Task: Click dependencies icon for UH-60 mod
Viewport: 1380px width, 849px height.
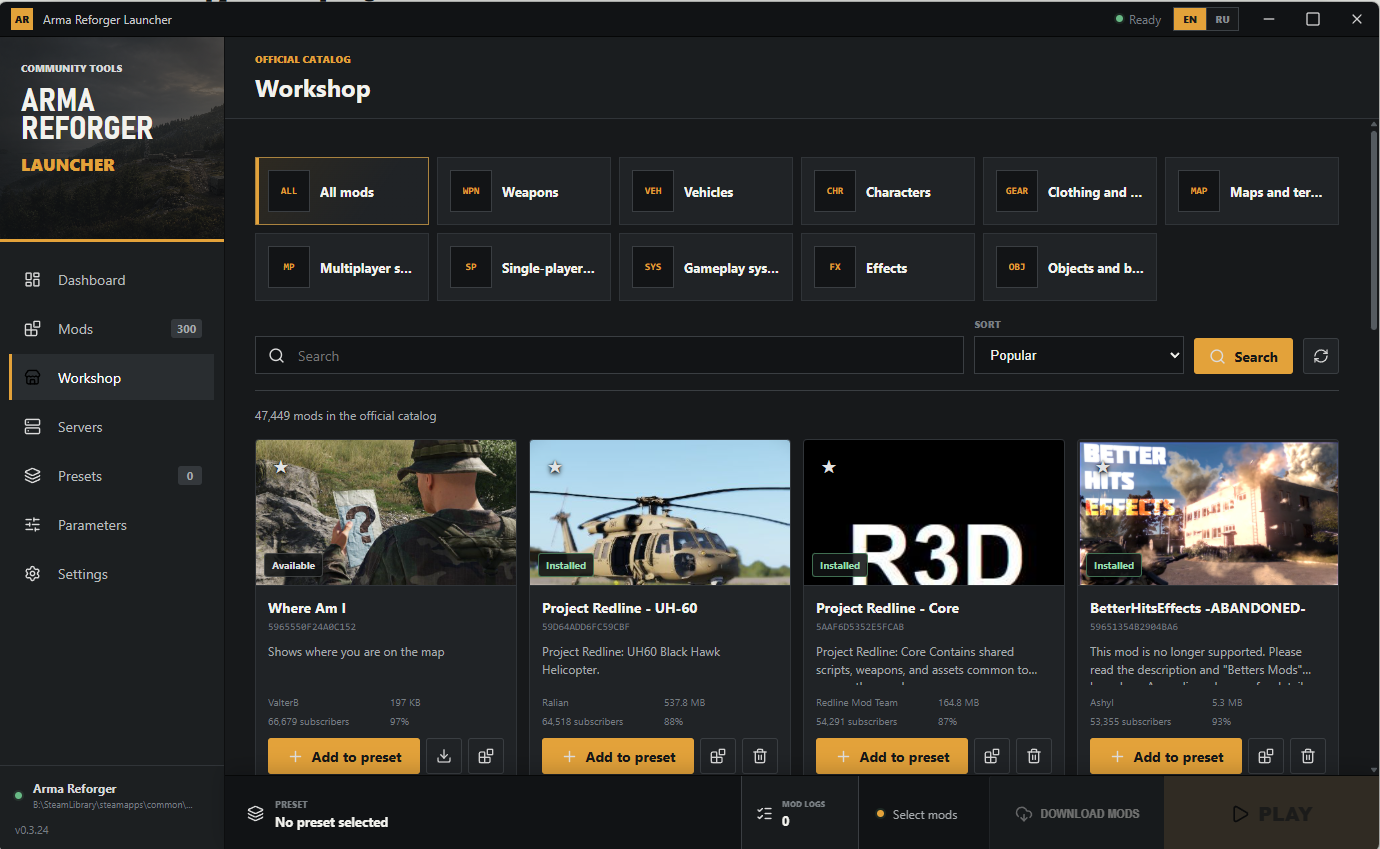Action: pyautogui.click(x=718, y=756)
